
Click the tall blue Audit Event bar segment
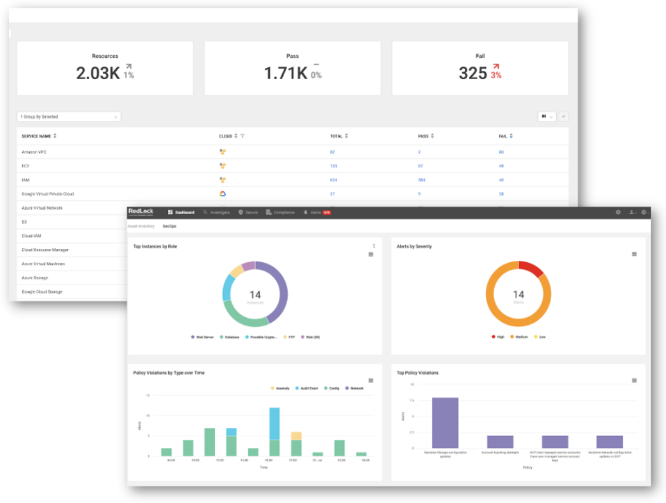click(274, 424)
